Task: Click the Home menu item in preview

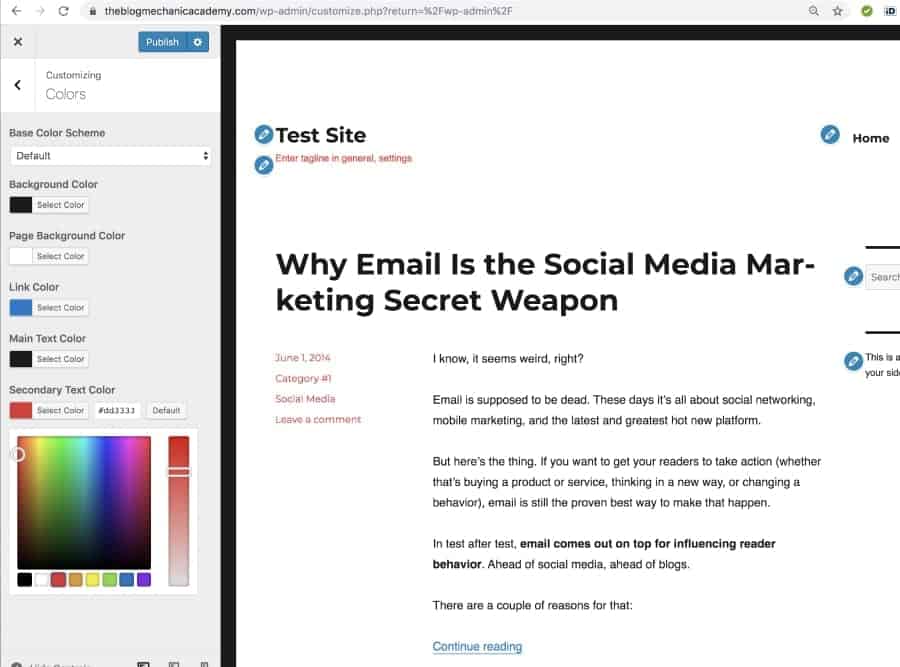Action: click(870, 138)
